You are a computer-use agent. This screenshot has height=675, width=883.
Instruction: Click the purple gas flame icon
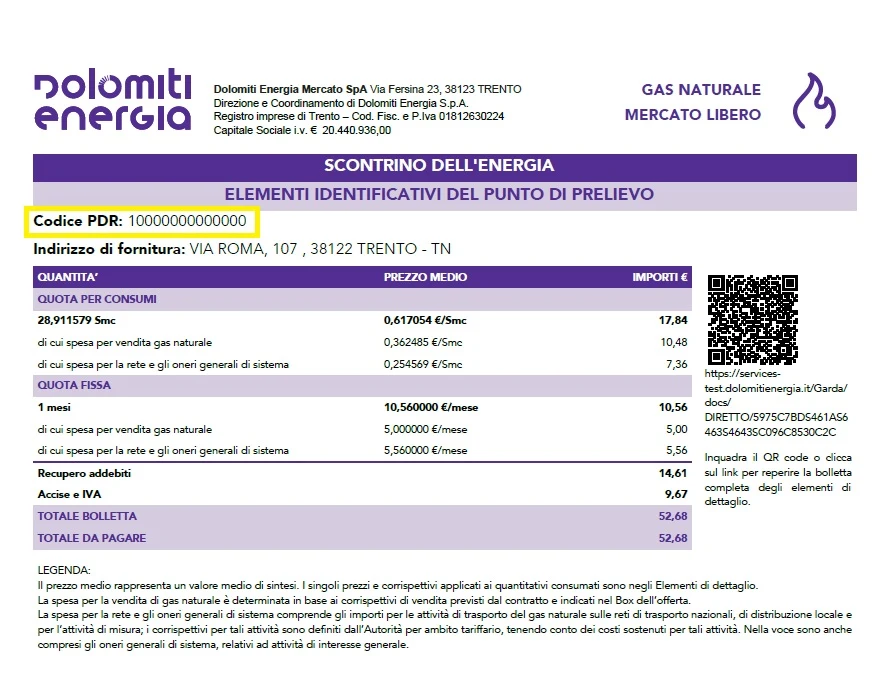[814, 101]
